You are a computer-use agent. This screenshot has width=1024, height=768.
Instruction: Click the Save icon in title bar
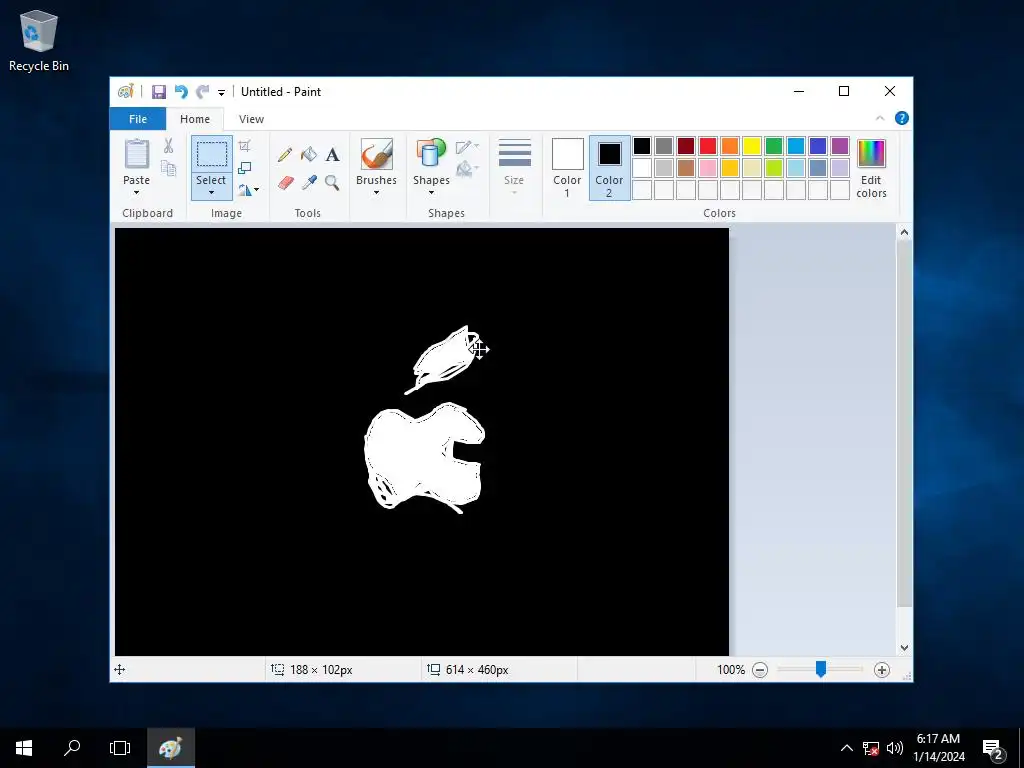point(159,92)
